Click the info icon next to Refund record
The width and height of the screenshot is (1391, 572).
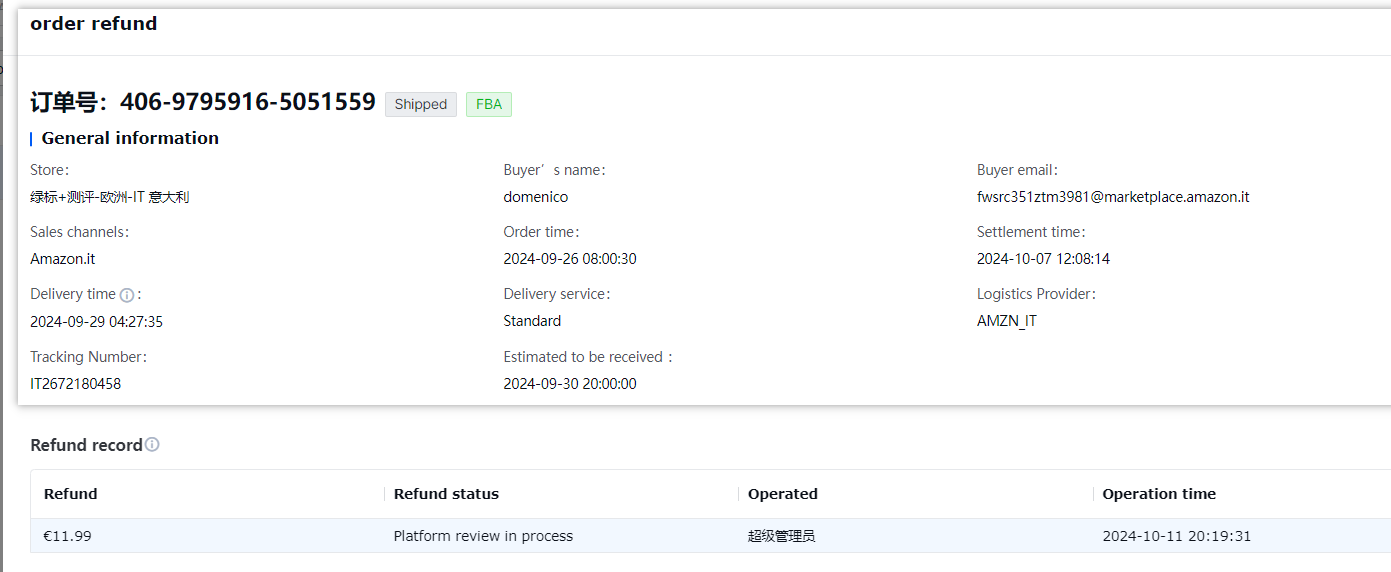coord(152,445)
